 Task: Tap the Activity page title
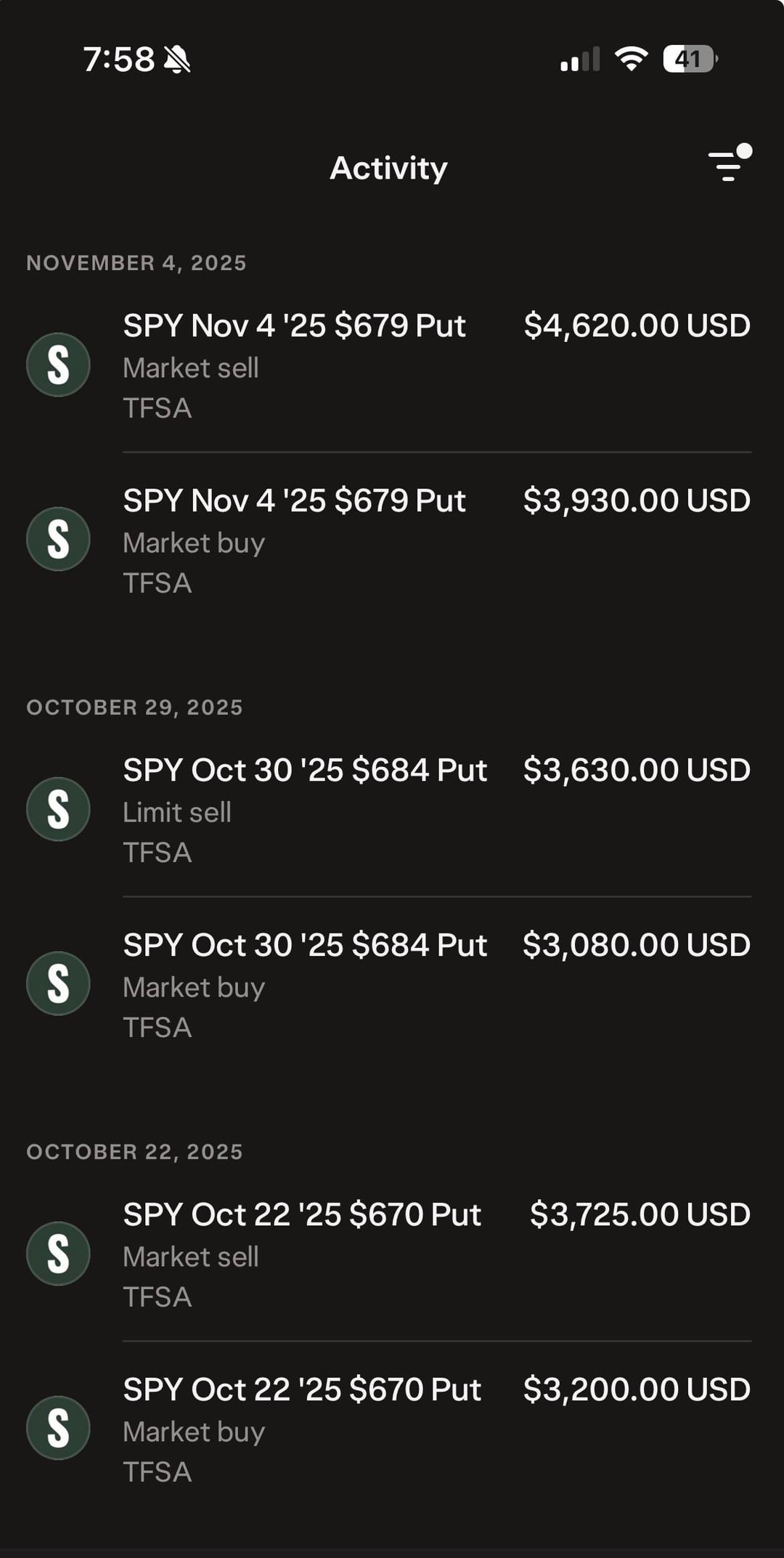[388, 168]
